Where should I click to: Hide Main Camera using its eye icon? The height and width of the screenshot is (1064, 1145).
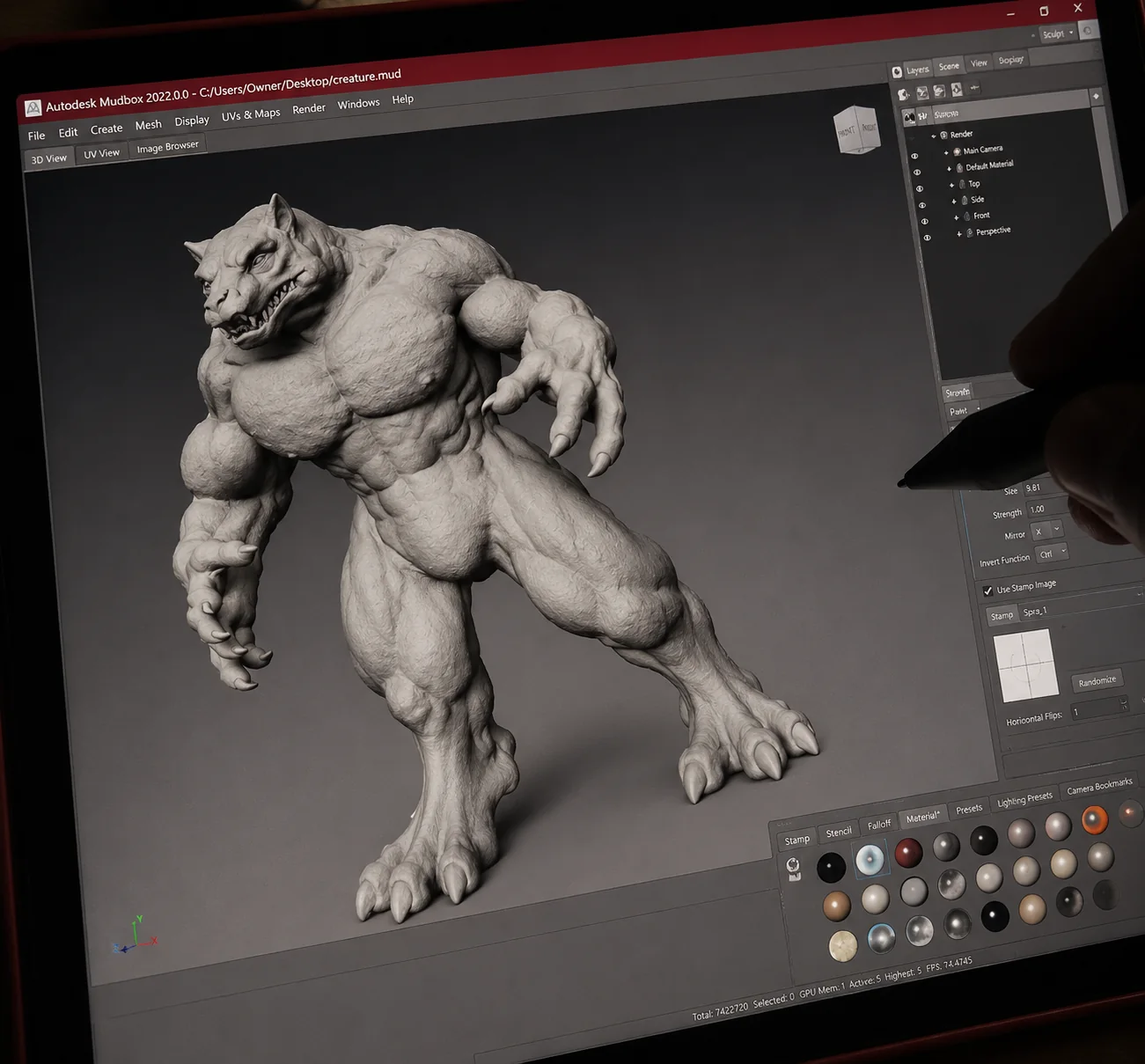[x=914, y=157]
